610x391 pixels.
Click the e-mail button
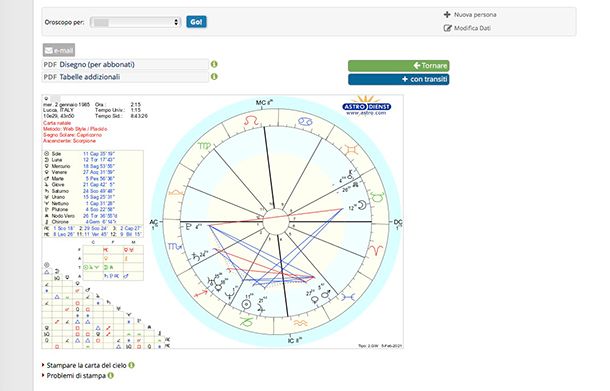click(x=59, y=50)
